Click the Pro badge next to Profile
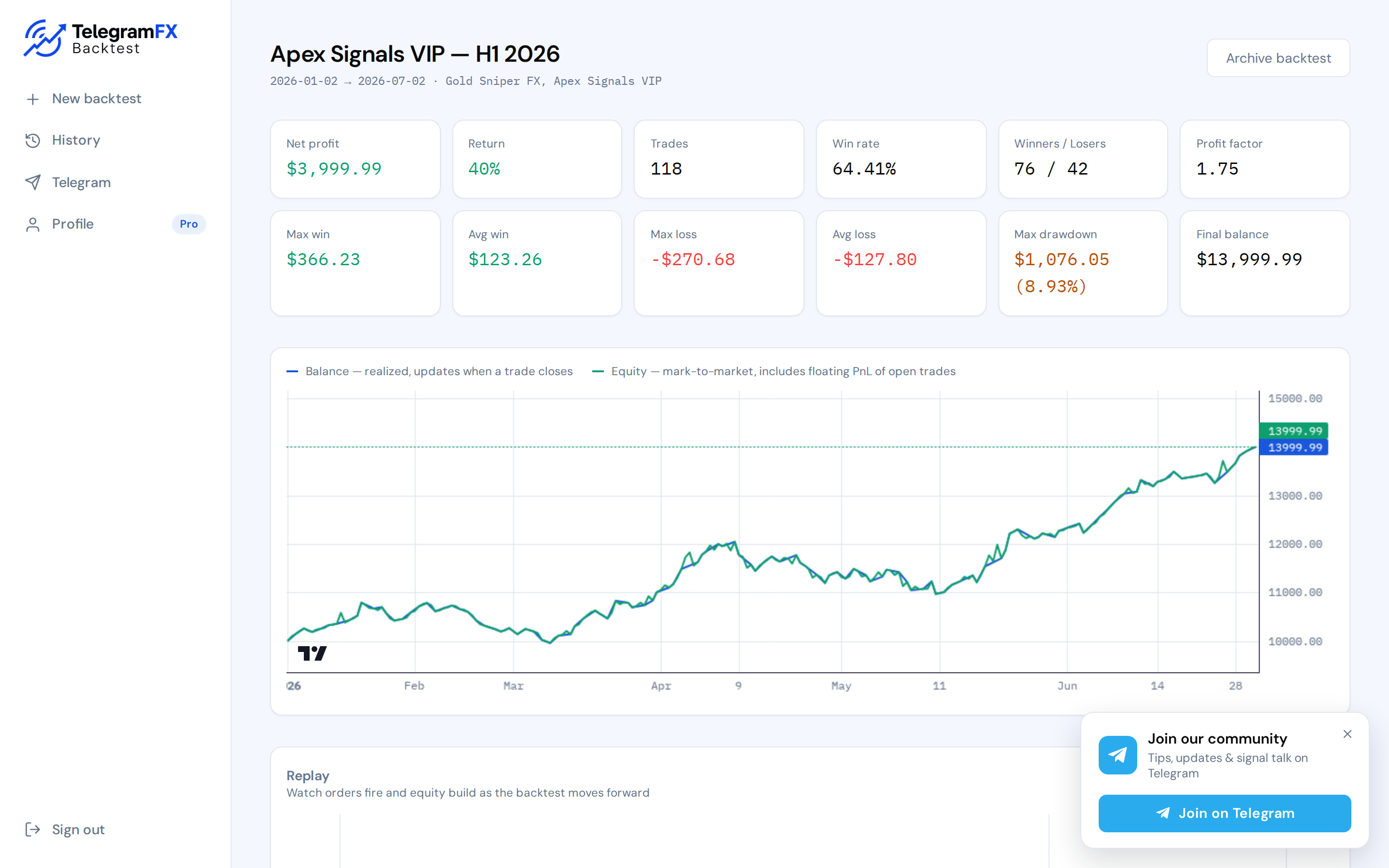Viewport: 1389px width, 868px height. pos(188,224)
